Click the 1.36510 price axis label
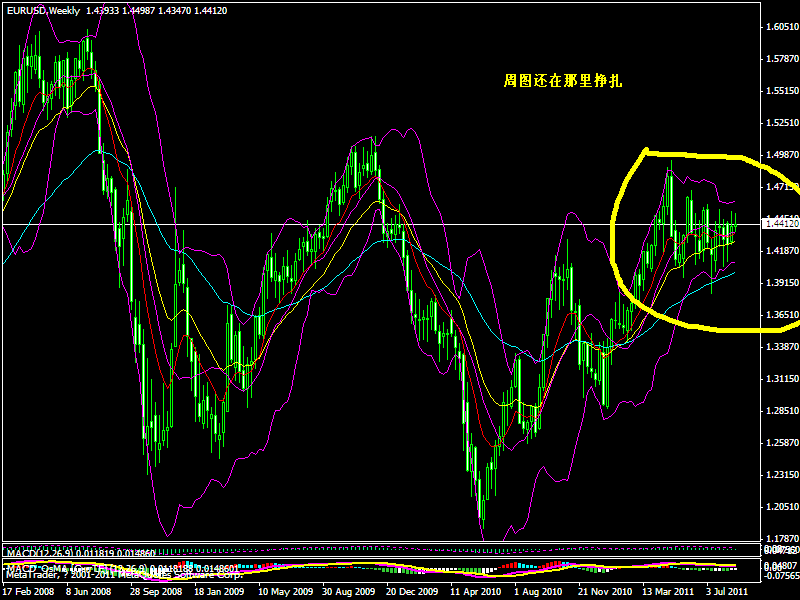The height and width of the screenshot is (600, 800). tap(782, 315)
